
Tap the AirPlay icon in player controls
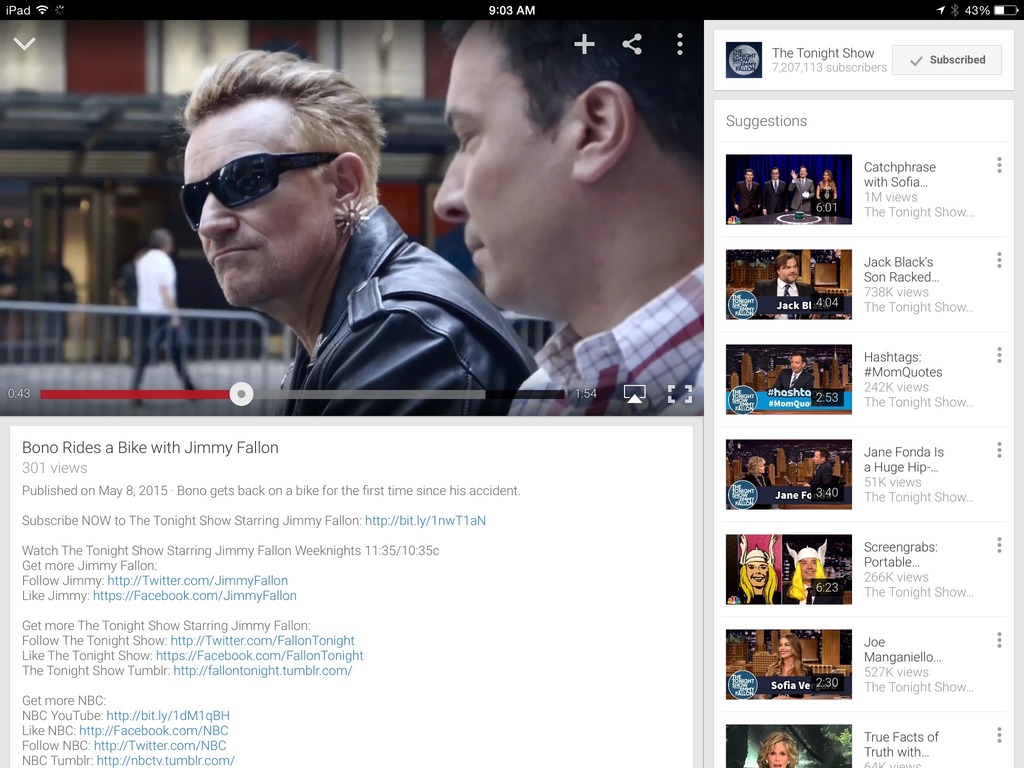(634, 394)
